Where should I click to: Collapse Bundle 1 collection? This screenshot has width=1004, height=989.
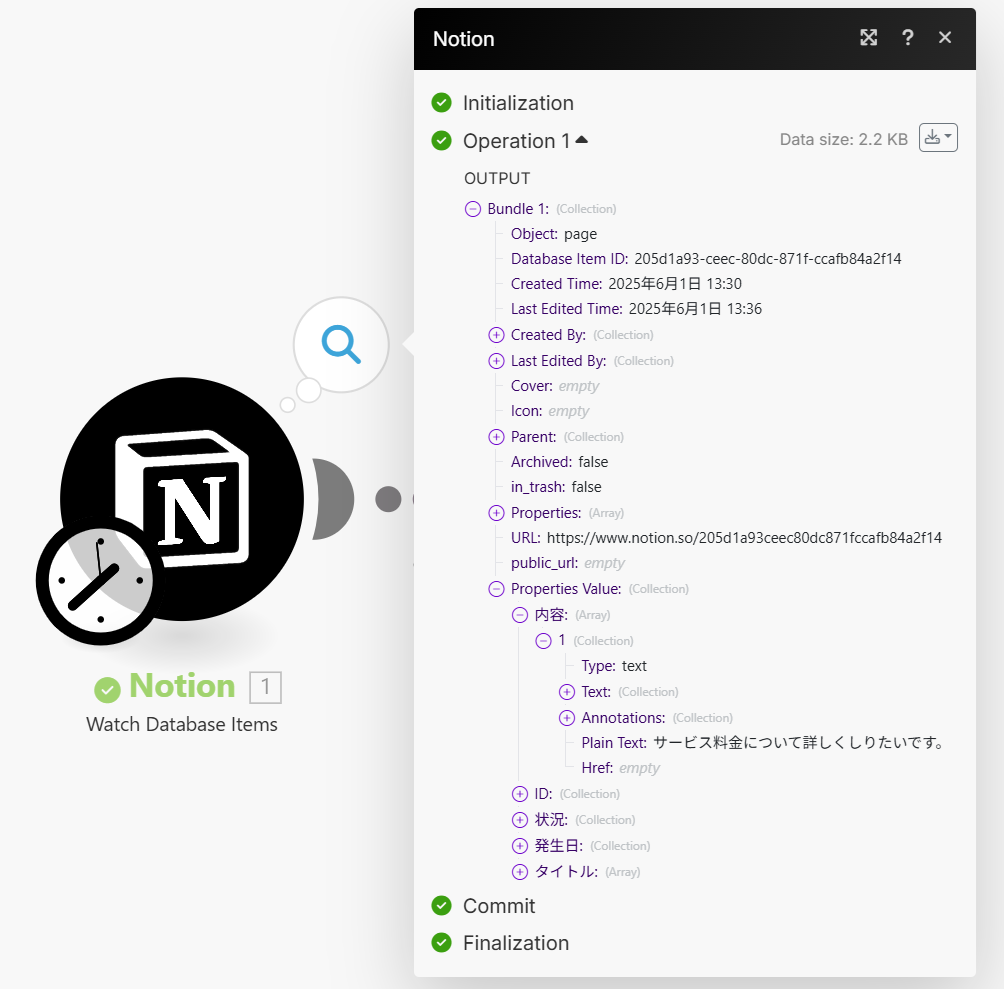473,209
